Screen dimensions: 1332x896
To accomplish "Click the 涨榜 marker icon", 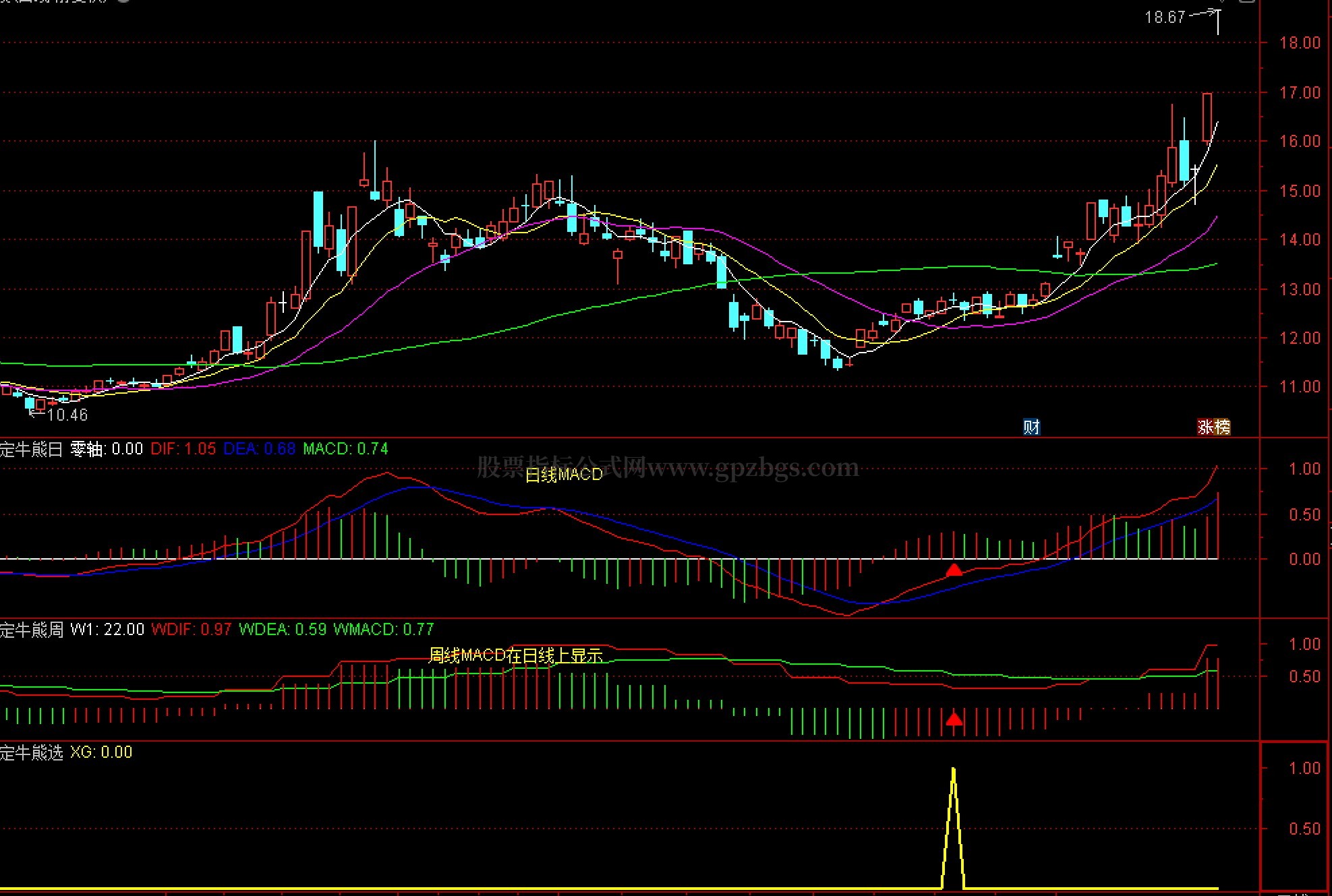I will coord(1213,427).
